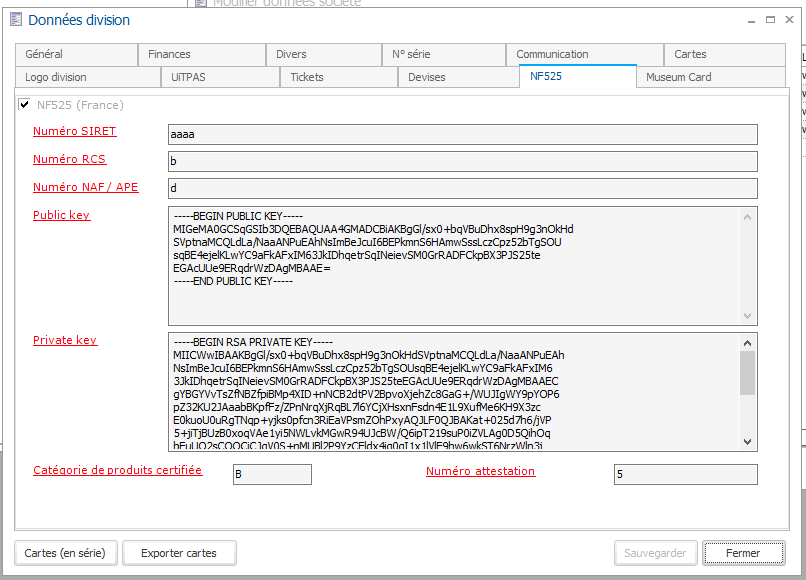Image resolution: width=806 pixels, height=580 pixels.
Task: Open the Général tab
Action: pos(44,54)
